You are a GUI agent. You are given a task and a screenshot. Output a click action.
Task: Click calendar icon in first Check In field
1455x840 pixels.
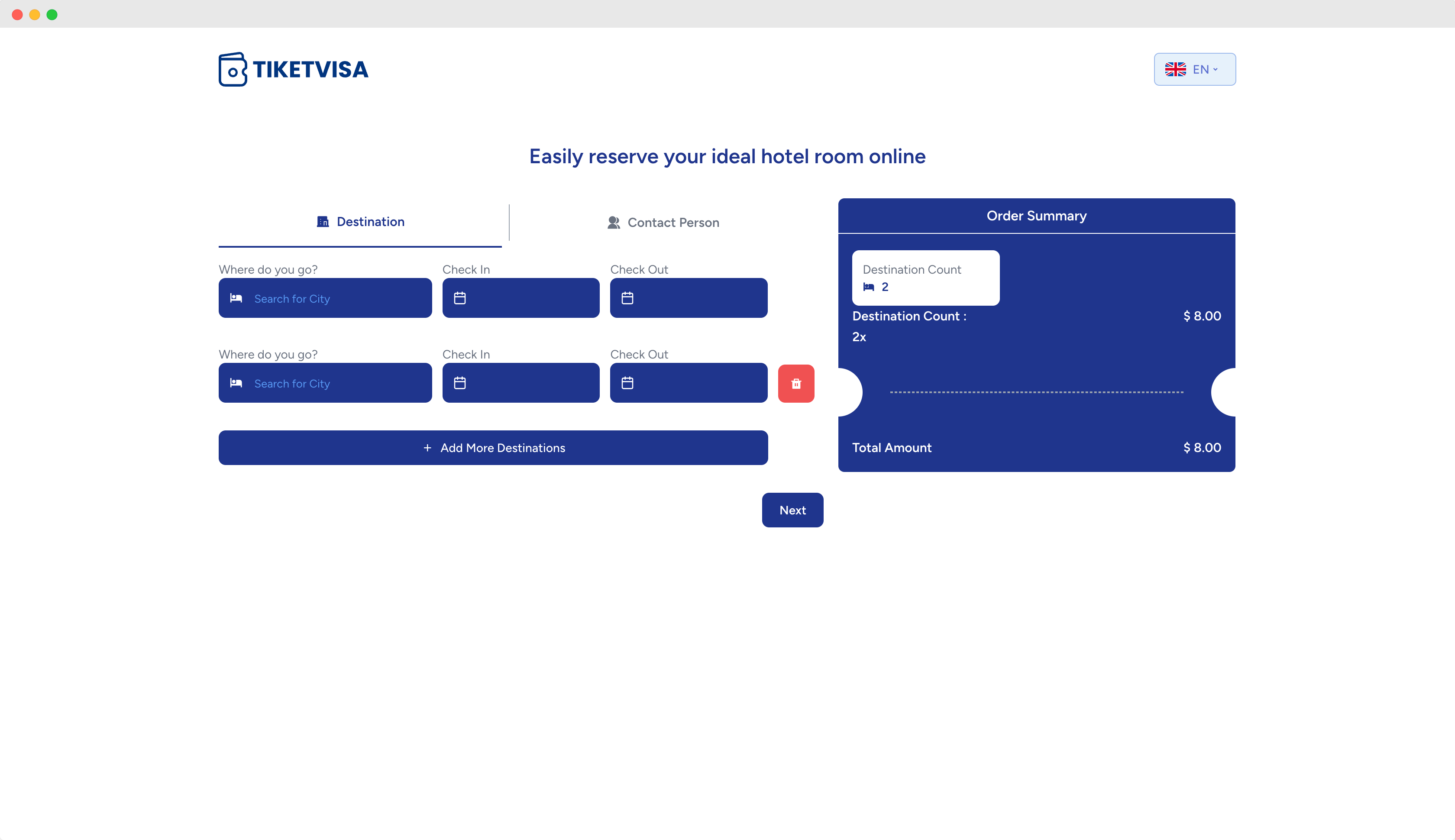(460, 298)
